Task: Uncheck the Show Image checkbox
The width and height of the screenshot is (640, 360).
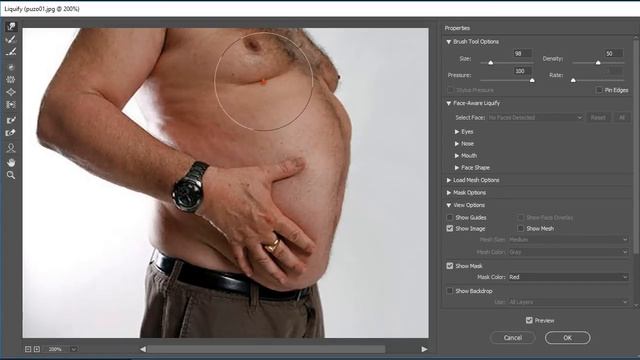Action: tap(450, 229)
